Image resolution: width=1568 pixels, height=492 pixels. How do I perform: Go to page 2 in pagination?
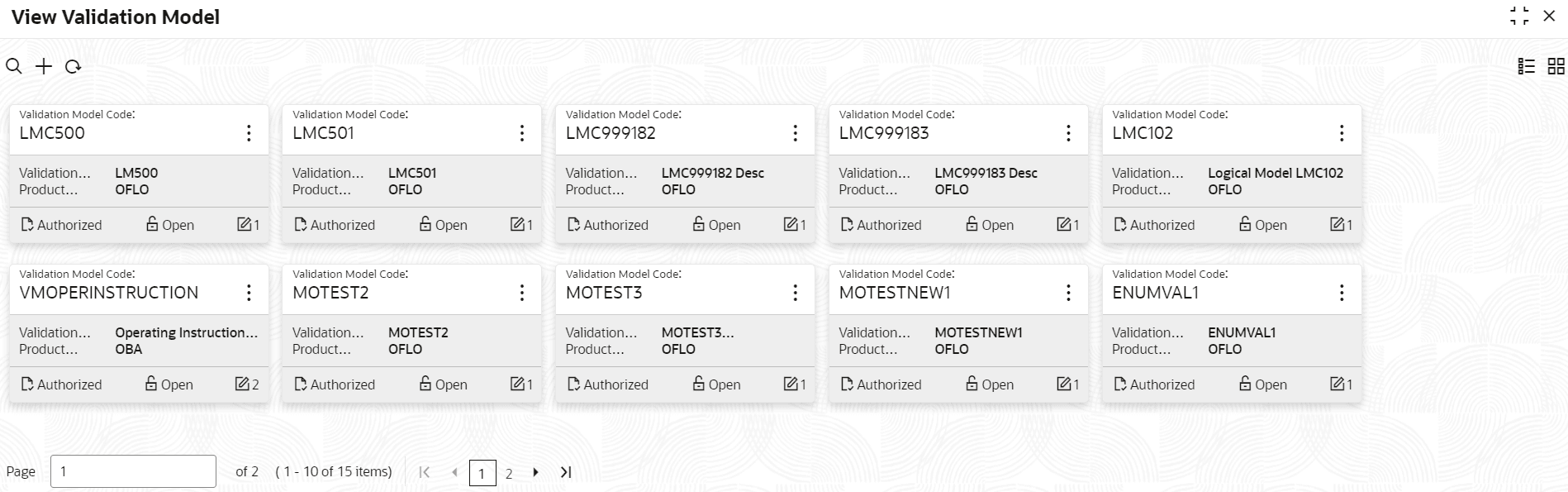pyautogui.click(x=509, y=473)
